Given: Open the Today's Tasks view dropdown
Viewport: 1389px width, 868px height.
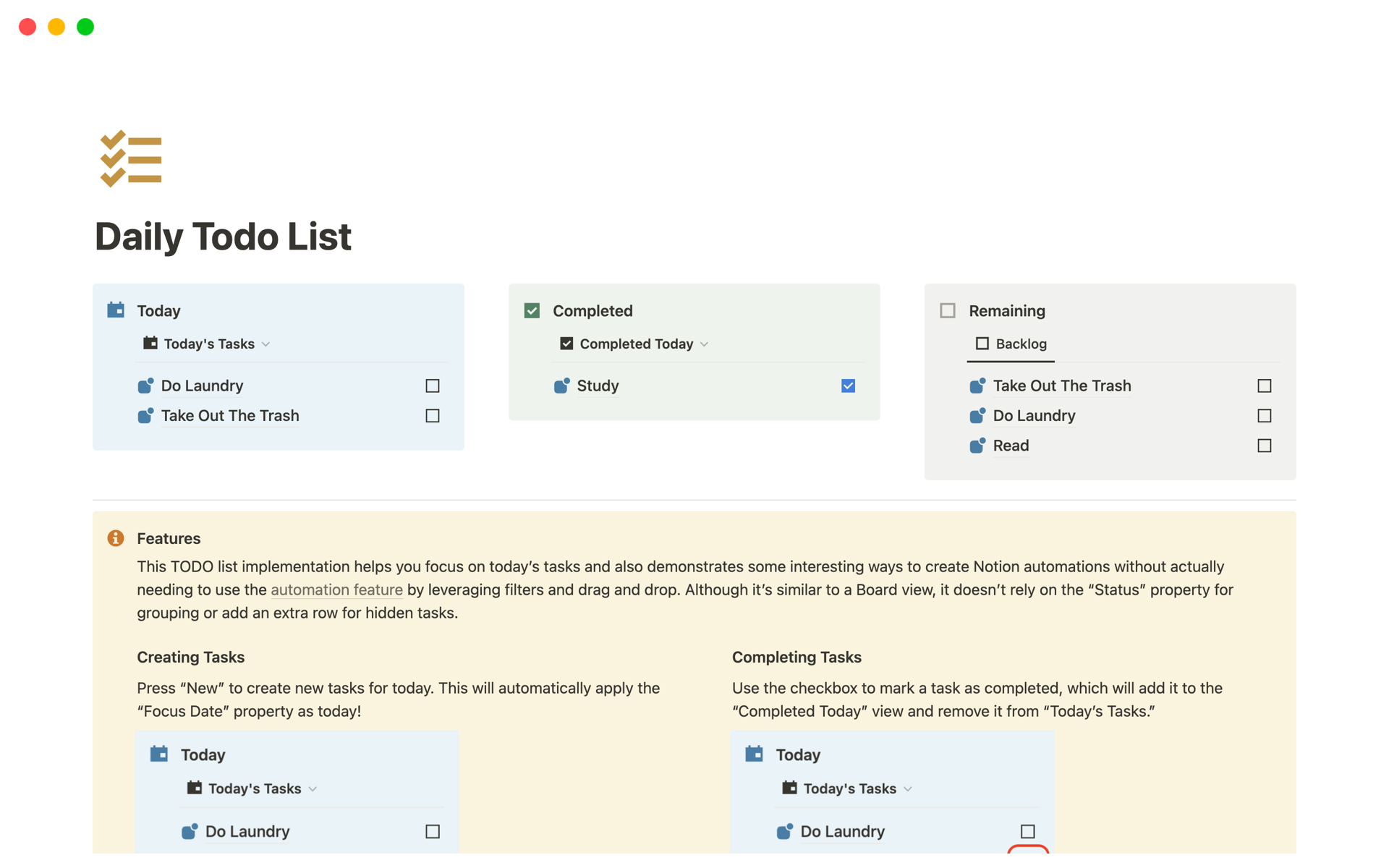Looking at the screenshot, I should [267, 344].
